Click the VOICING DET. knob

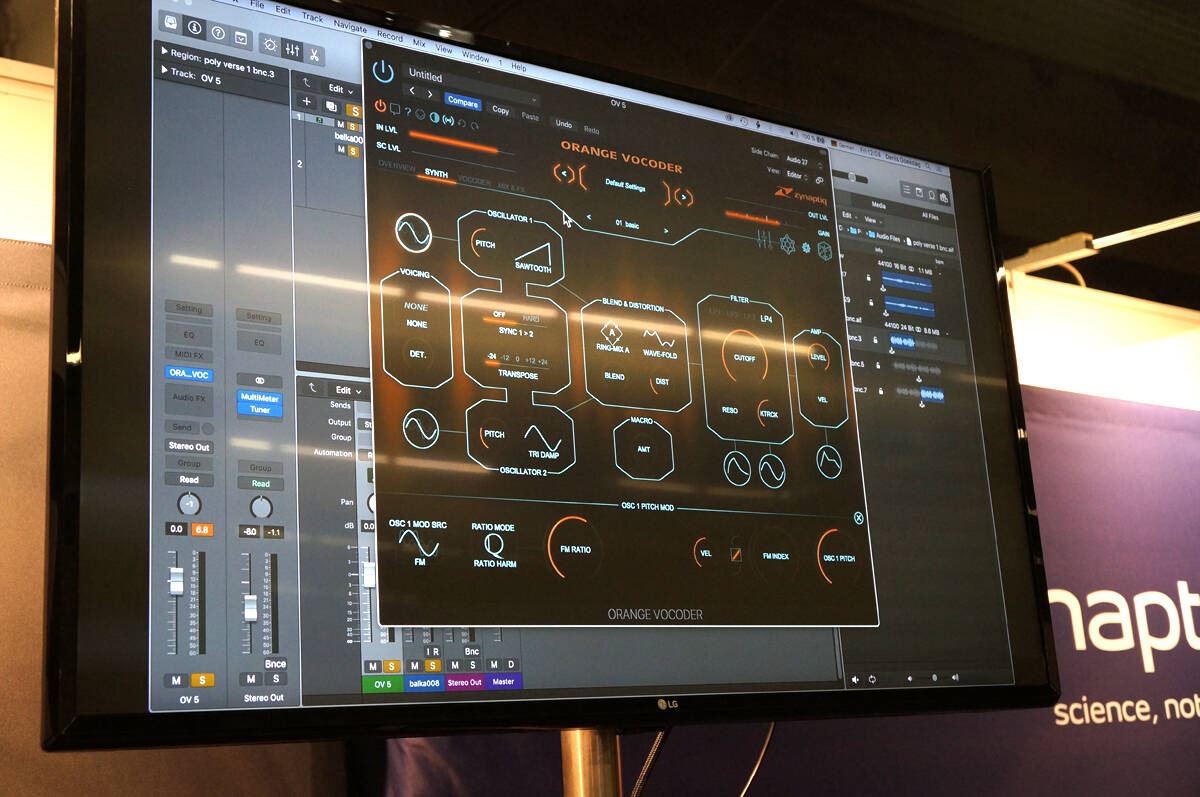(416, 353)
